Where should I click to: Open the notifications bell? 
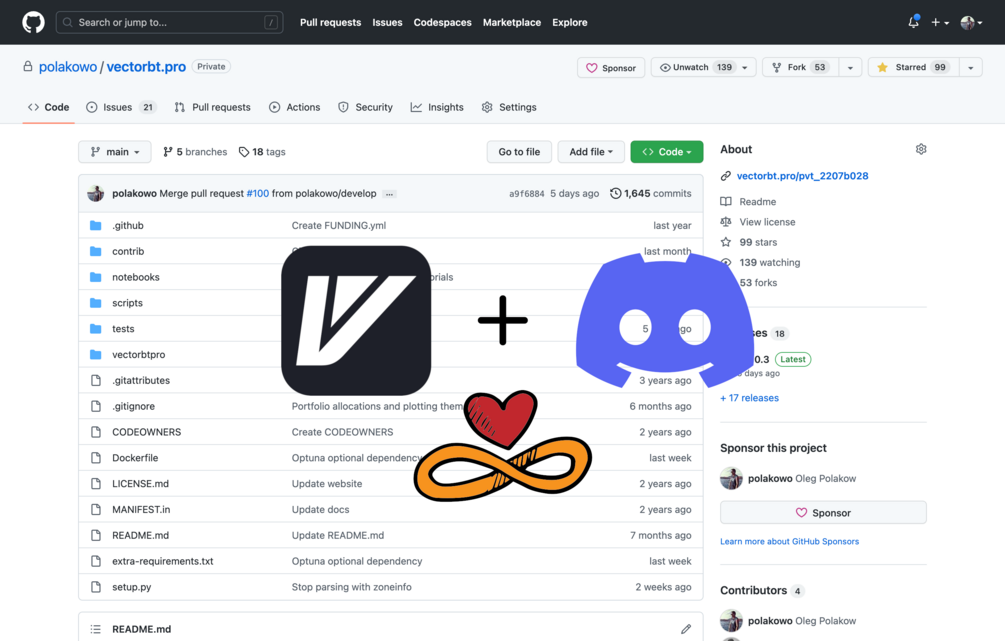point(913,22)
